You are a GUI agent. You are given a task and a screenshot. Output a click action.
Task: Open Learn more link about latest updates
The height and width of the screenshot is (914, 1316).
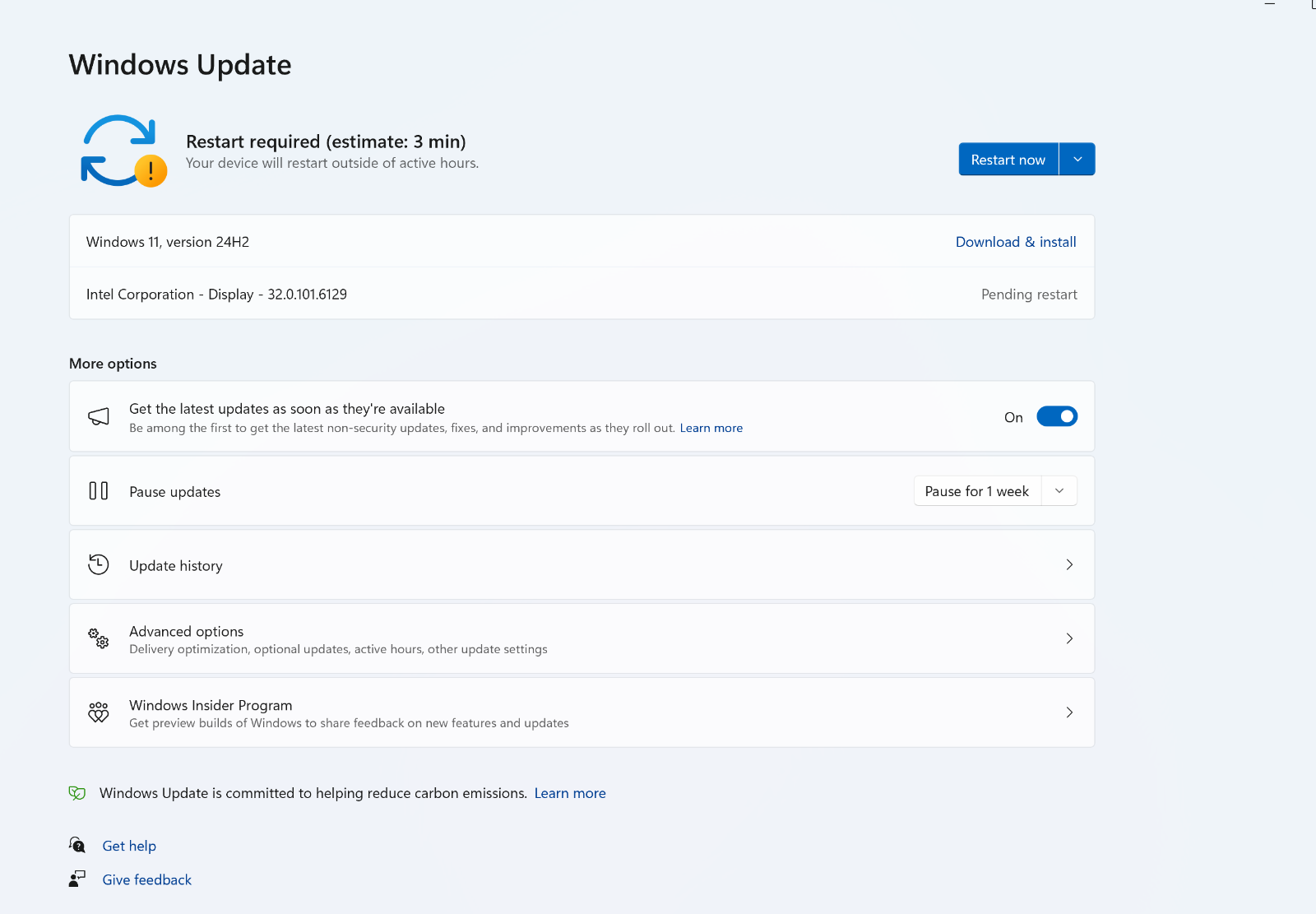(711, 428)
